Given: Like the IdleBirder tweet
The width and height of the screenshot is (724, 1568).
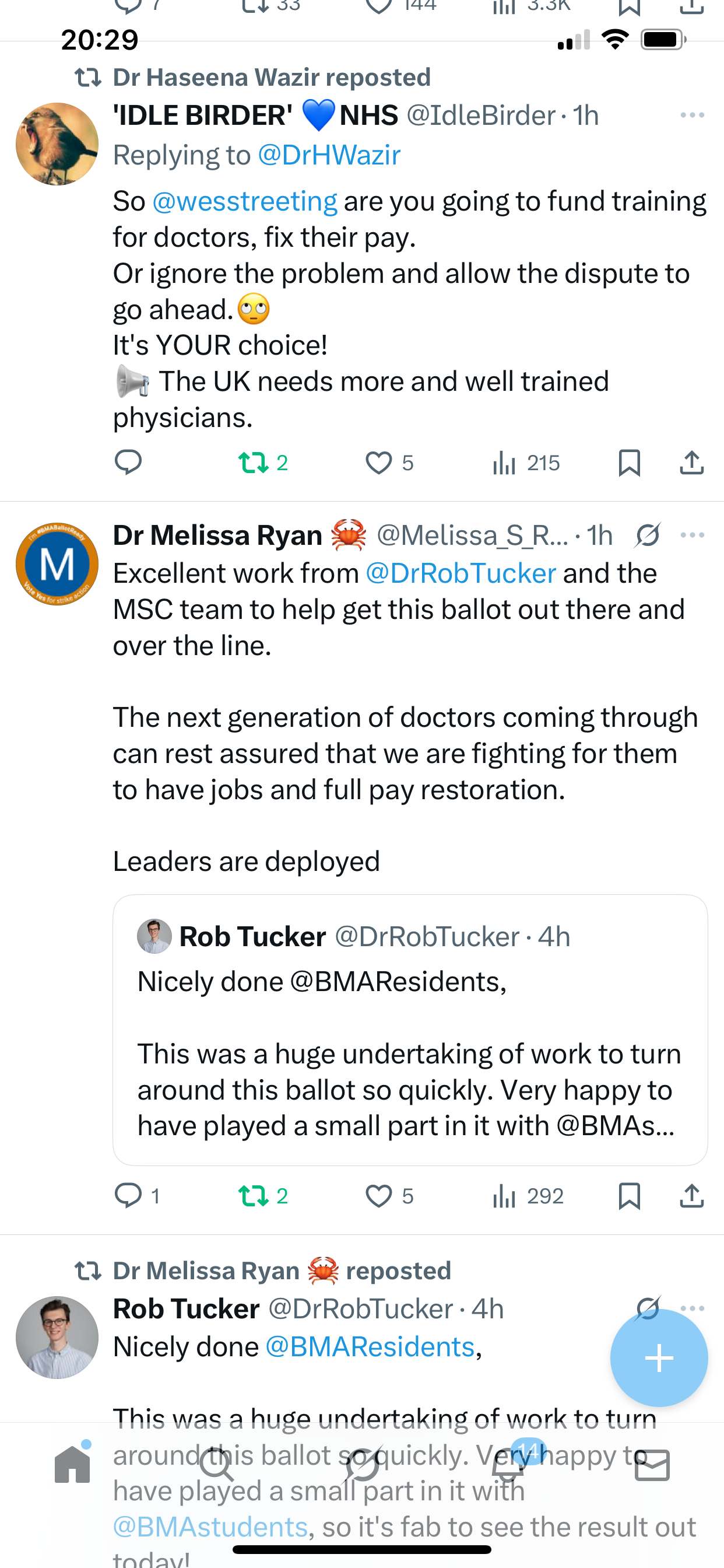Looking at the screenshot, I should coord(379,463).
